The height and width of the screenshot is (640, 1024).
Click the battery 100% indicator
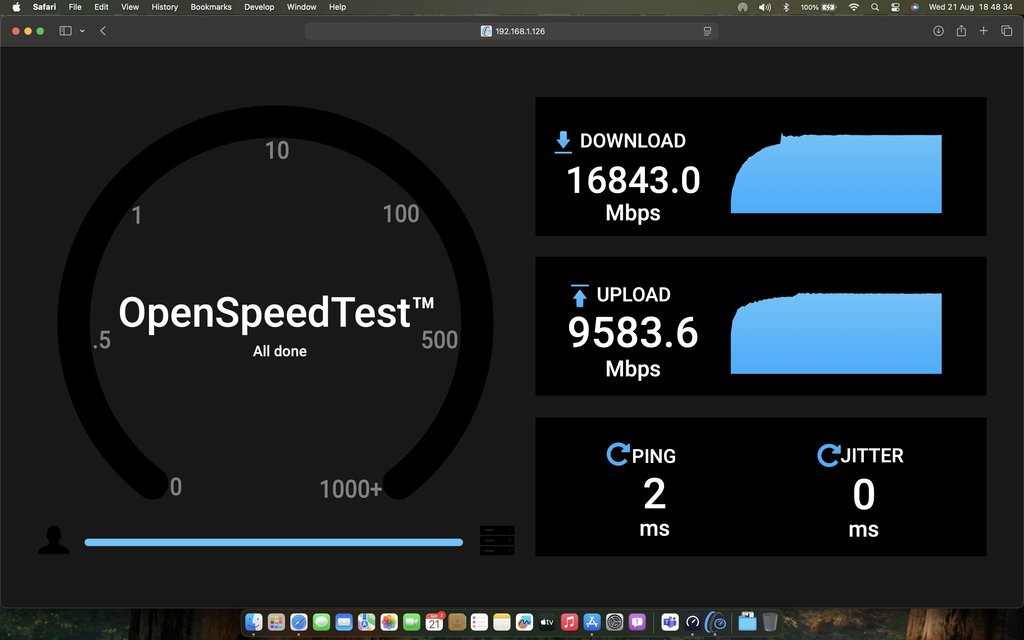click(818, 7)
